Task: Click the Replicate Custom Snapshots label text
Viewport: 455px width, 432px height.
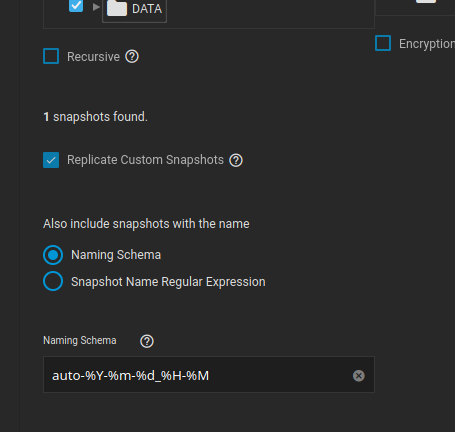Action: (x=145, y=160)
